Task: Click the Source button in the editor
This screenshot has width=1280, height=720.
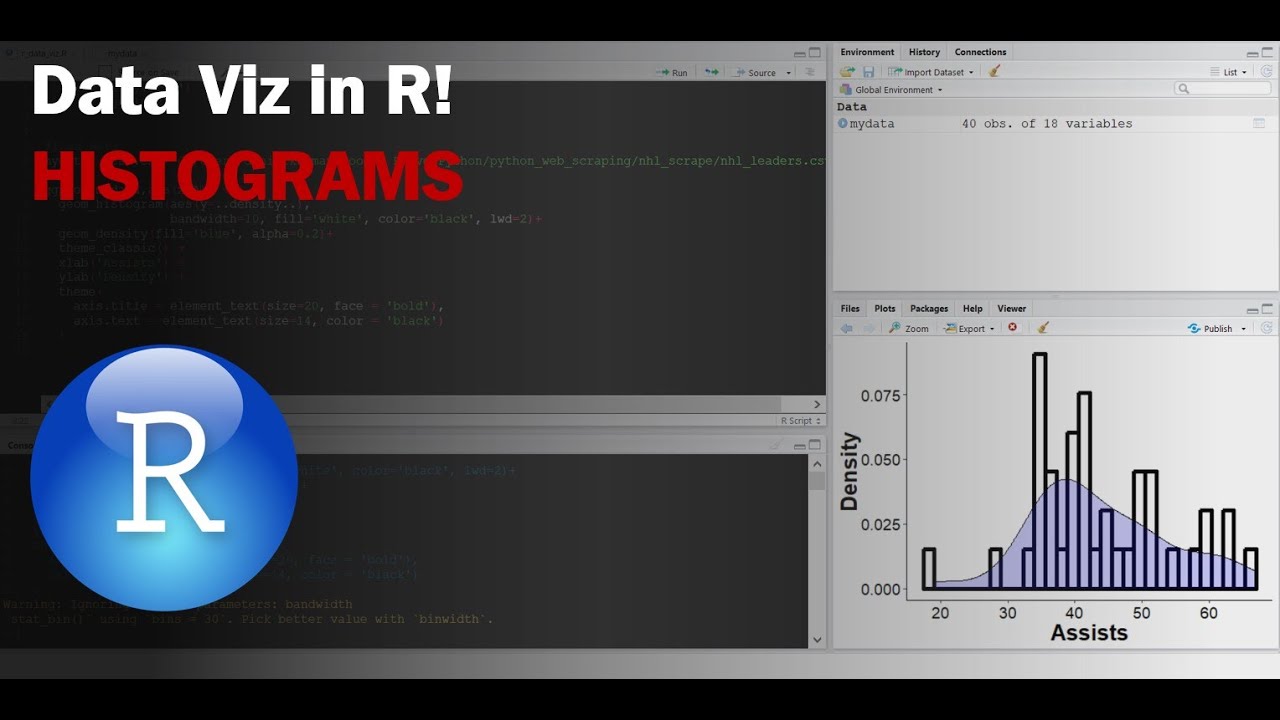Action: coord(755,73)
